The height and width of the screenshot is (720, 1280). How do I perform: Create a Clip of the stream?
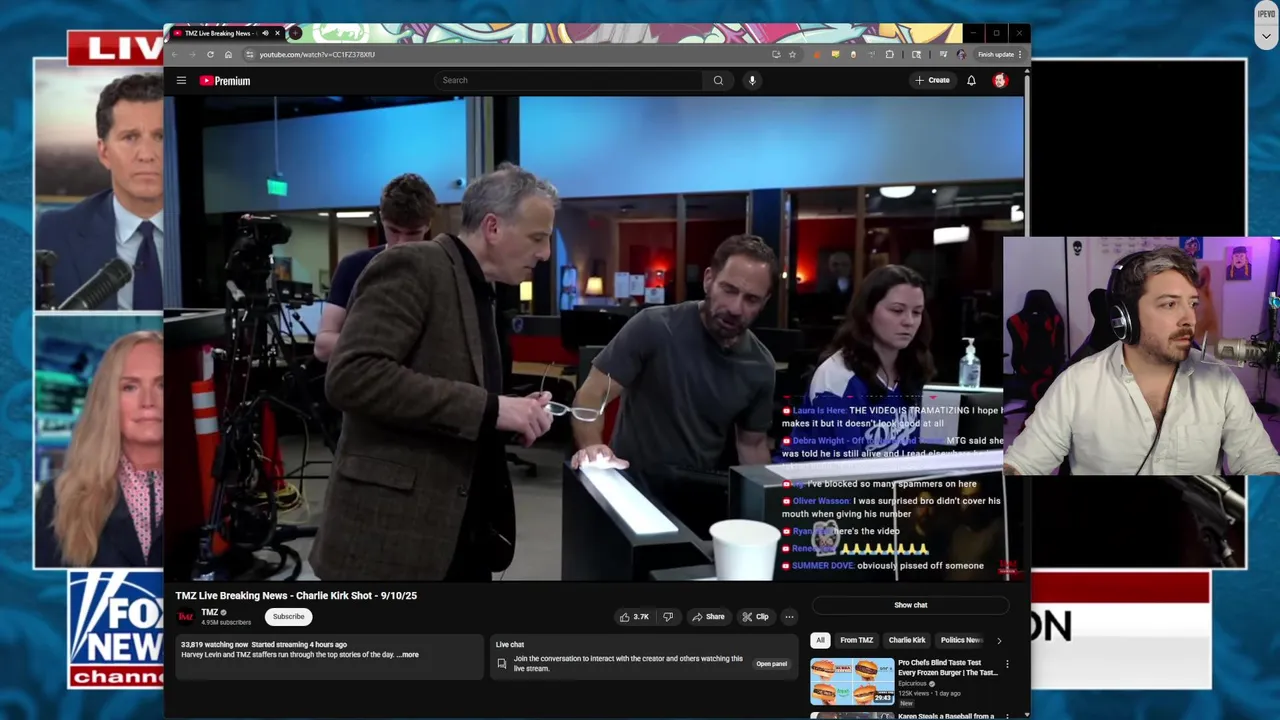tap(755, 617)
